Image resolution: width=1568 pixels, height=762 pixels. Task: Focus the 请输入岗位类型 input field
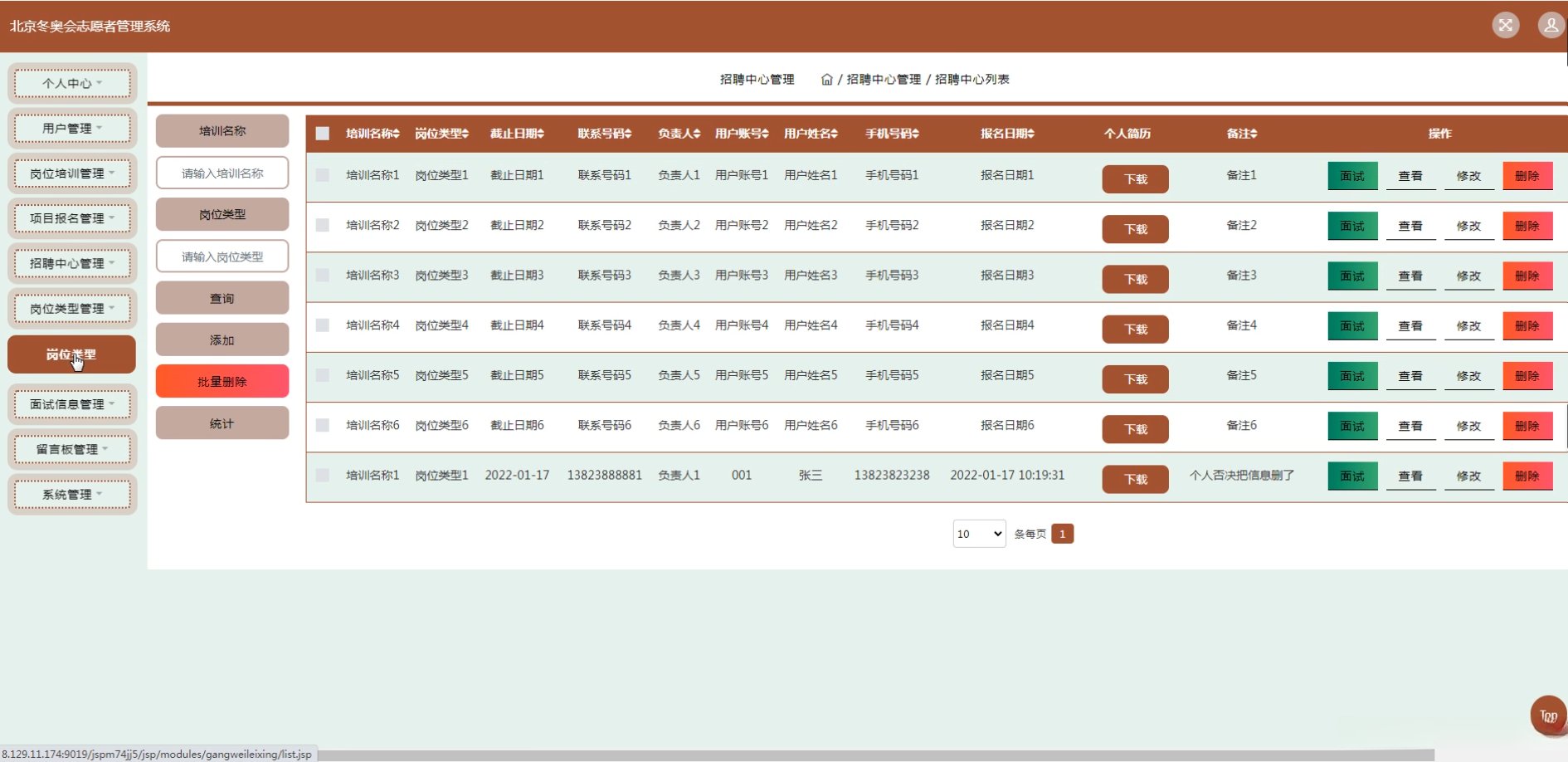(x=222, y=256)
